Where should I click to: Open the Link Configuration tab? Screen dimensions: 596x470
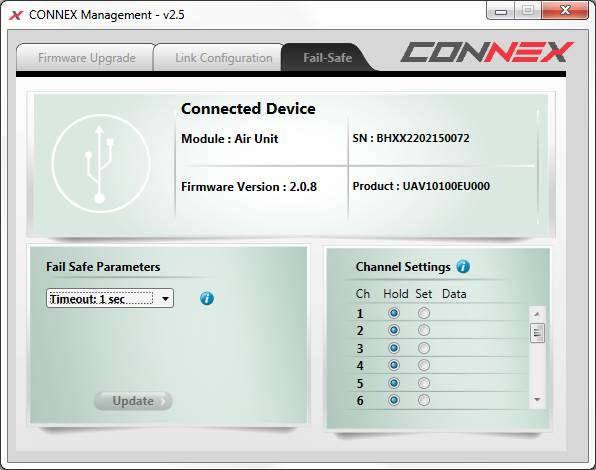(223, 58)
